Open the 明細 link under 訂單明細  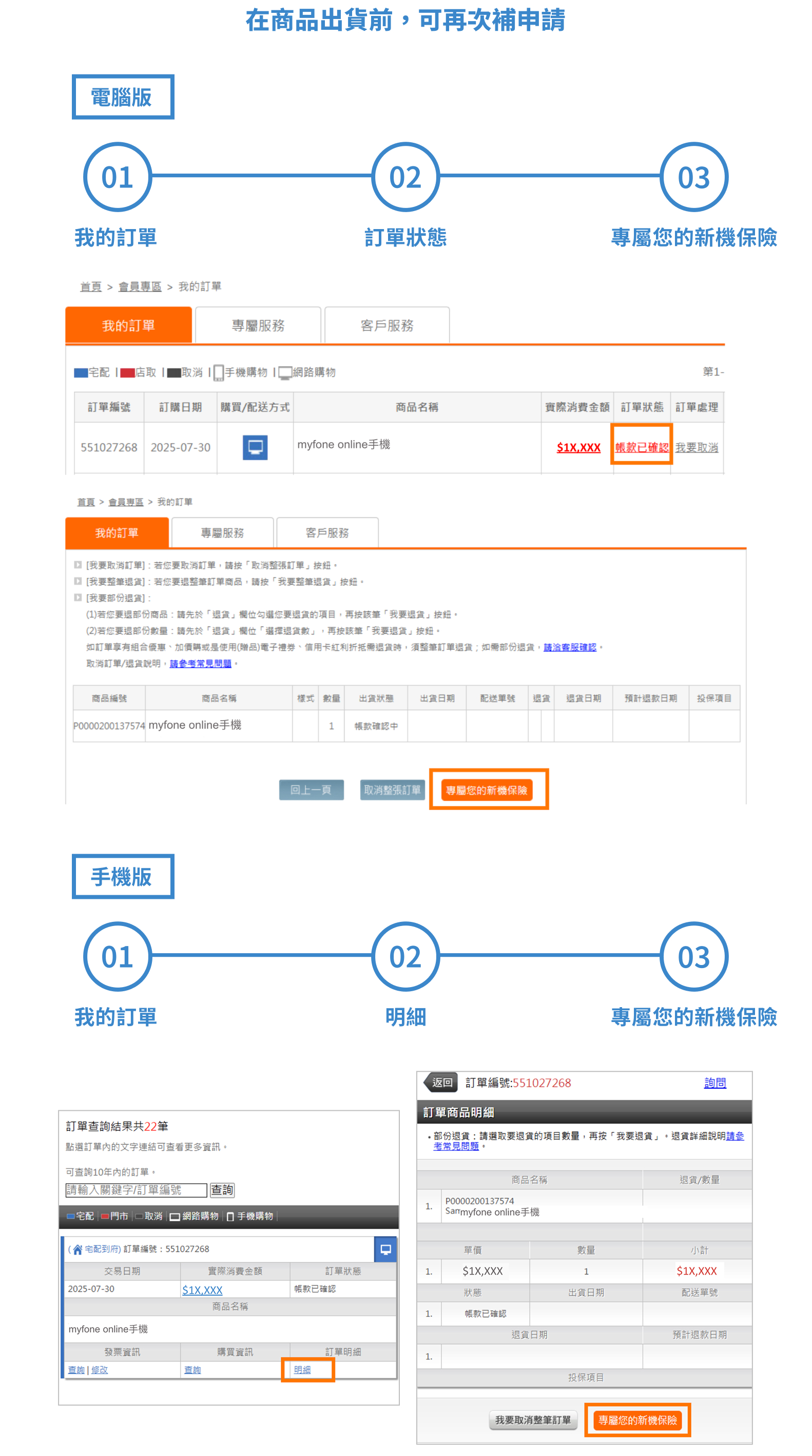tap(302, 1370)
